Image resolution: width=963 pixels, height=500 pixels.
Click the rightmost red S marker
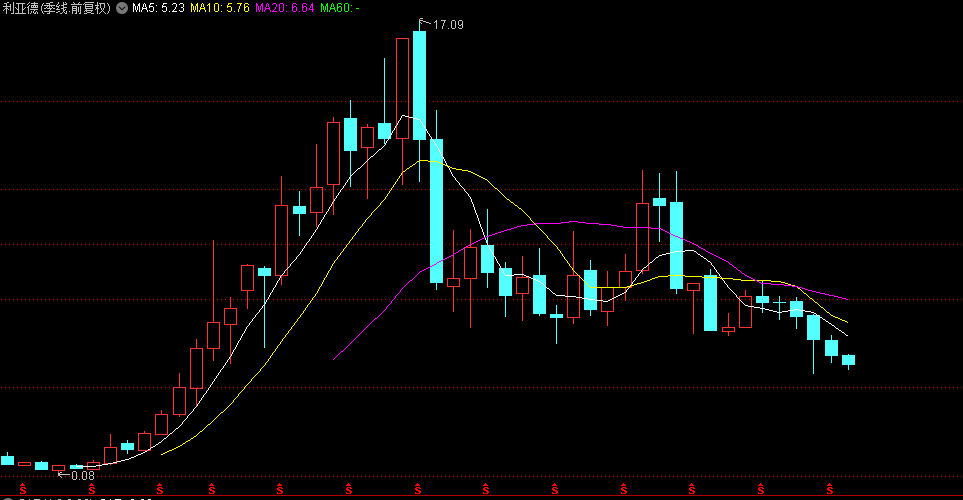830,490
